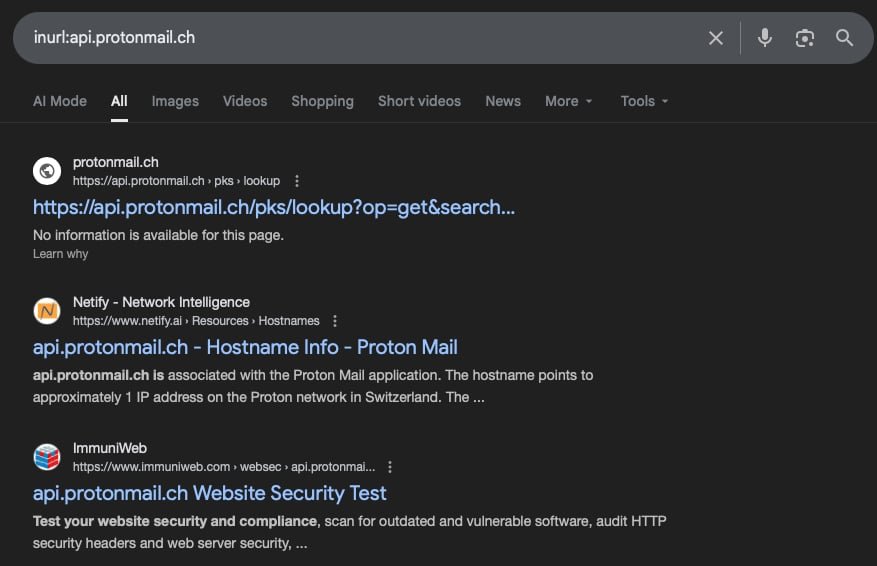This screenshot has height=566, width=877.
Task: Start voice search with microphone icon
Action: point(765,38)
